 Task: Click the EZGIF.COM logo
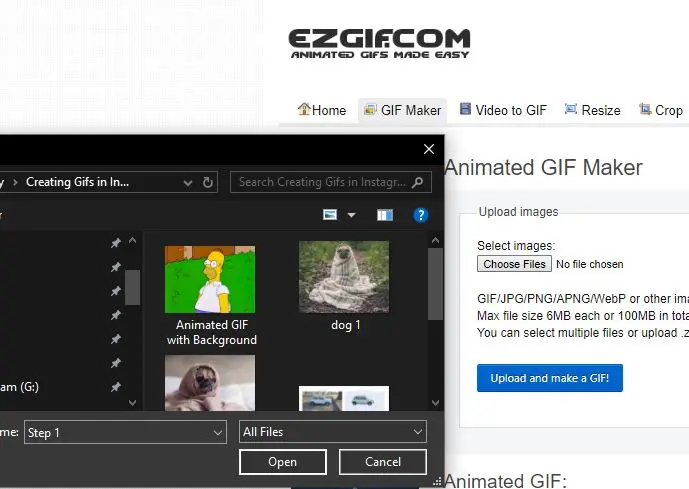pos(379,43)
